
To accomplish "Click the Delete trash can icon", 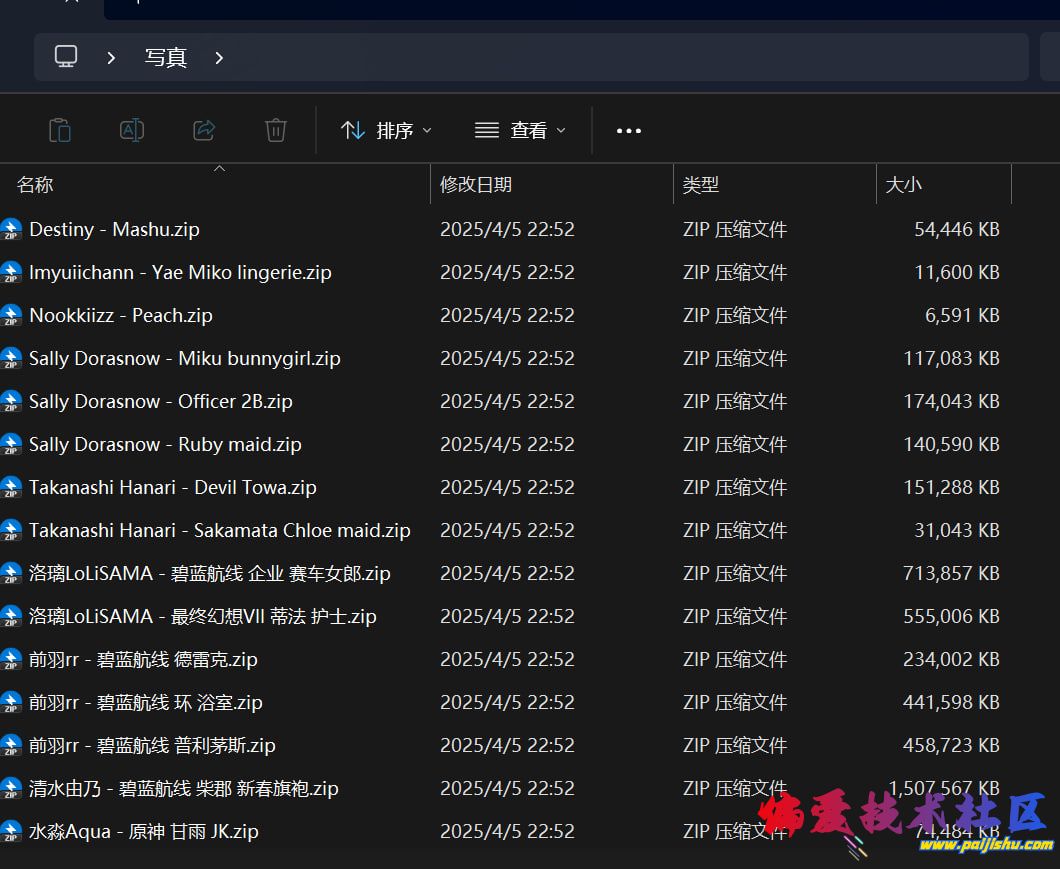I will point(276,130).
